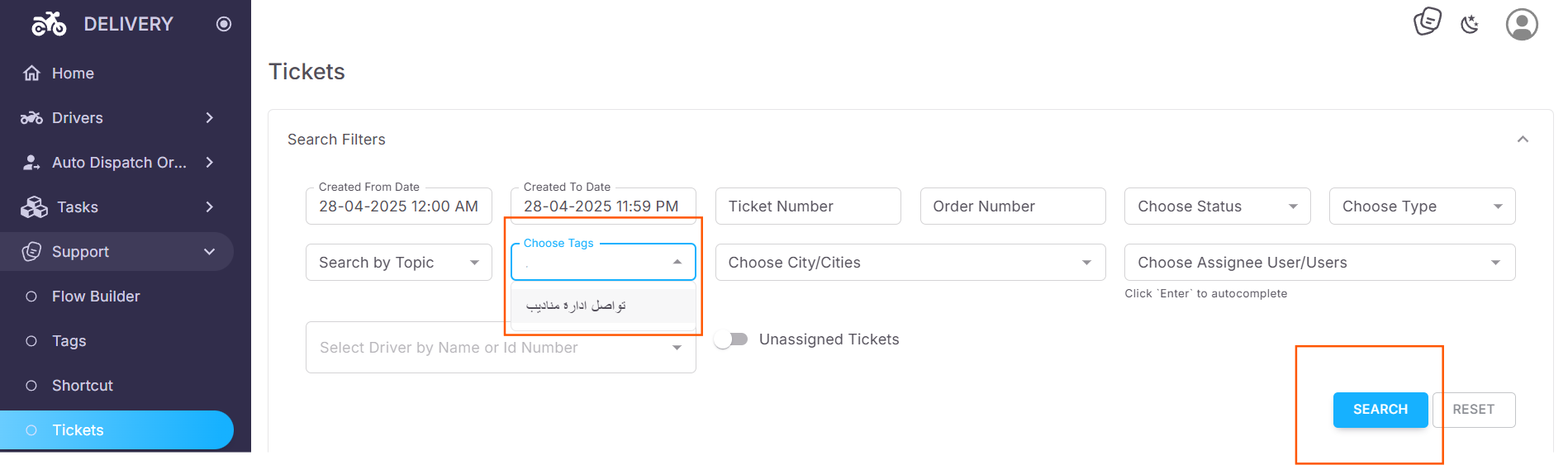Screen dimensions: 1568x465
Task: Collapse the Search Filters panel
Action: 1523,140
